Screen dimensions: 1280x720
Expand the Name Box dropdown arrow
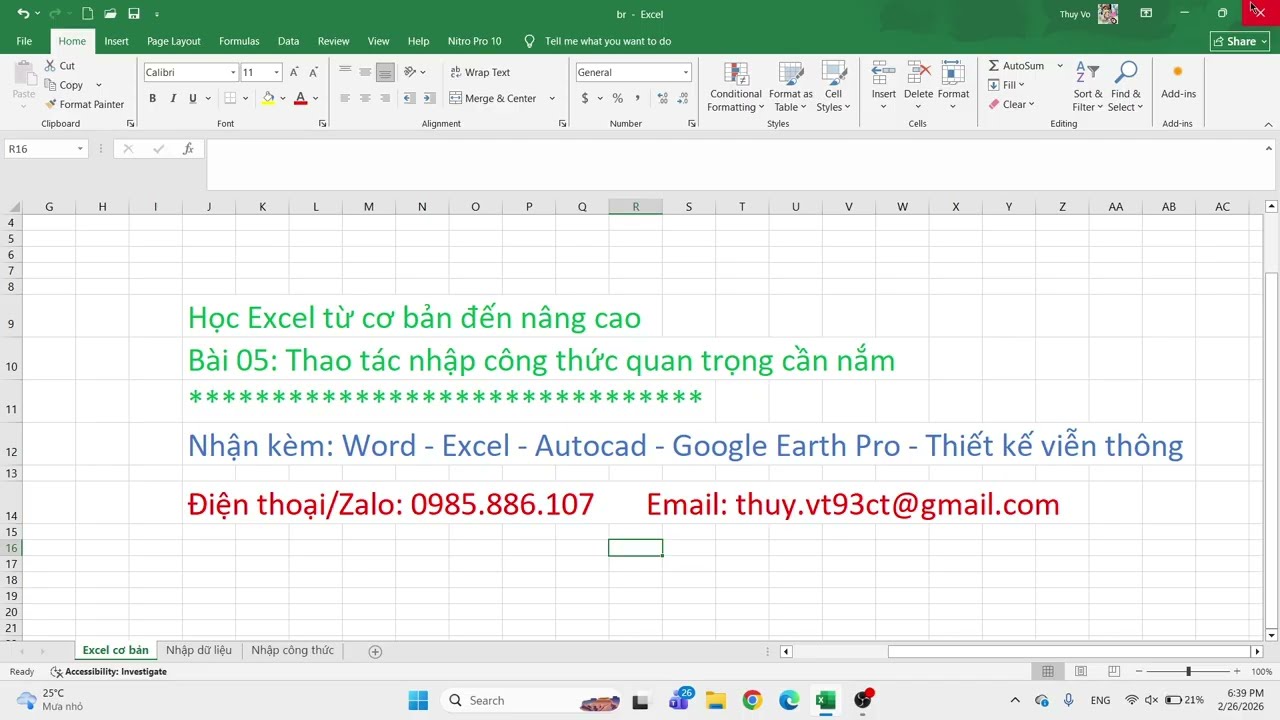coord(80,148)
